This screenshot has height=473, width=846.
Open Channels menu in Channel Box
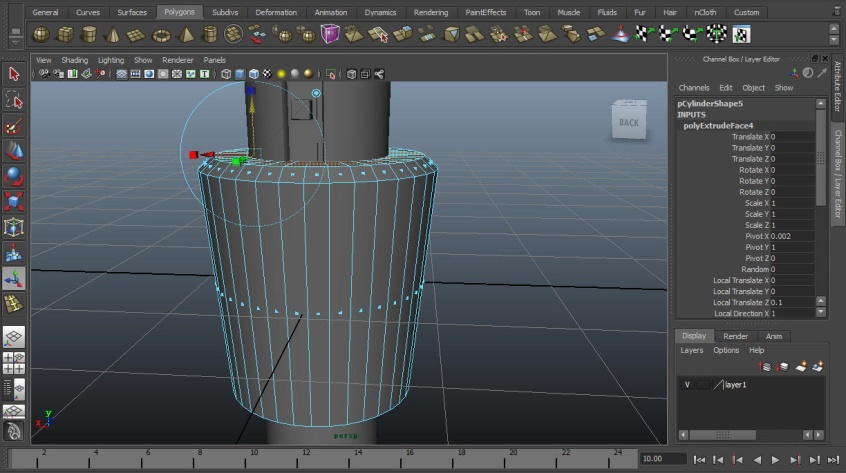(693, 88)
